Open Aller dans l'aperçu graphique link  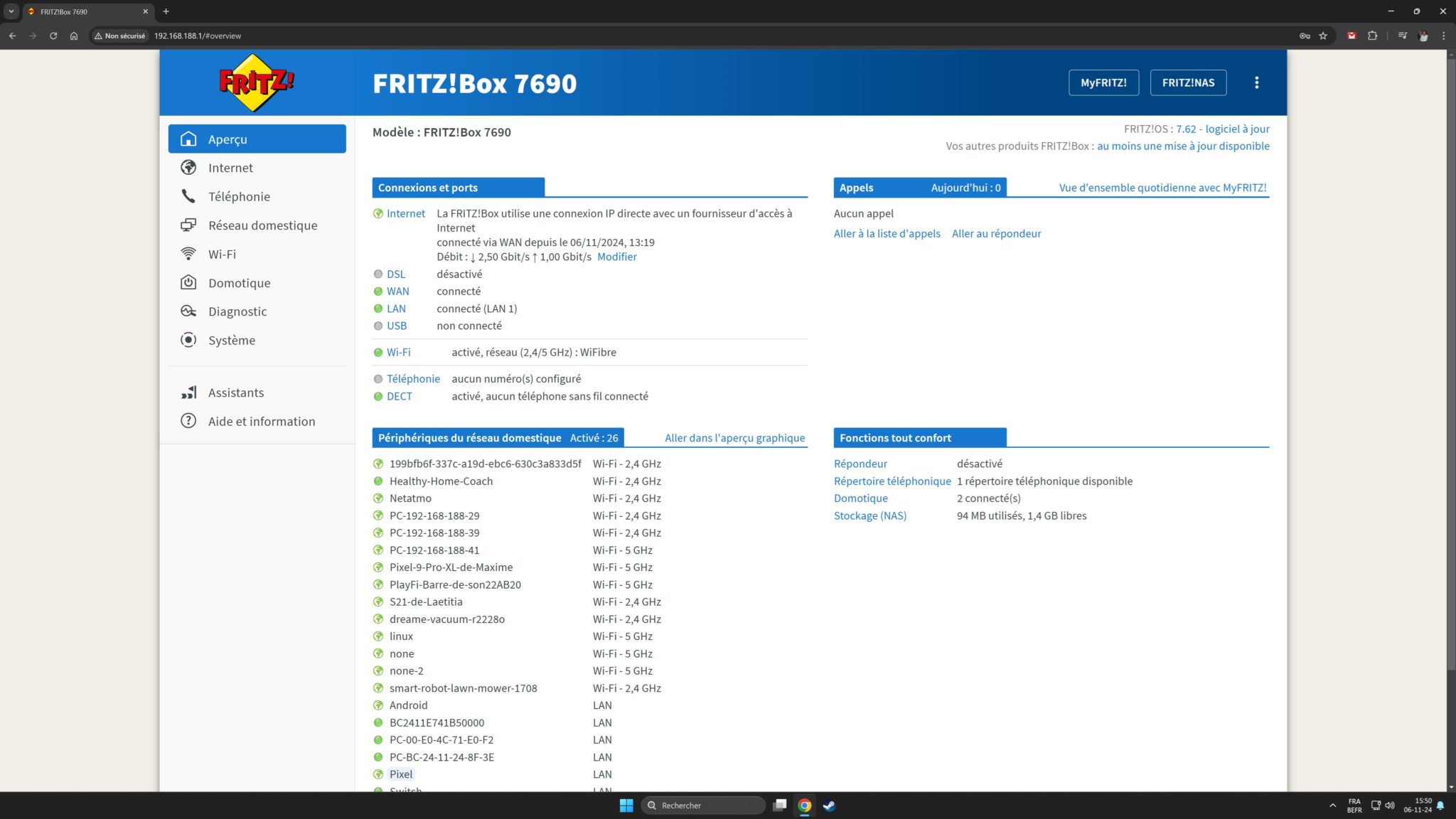[x=734, y=438]
